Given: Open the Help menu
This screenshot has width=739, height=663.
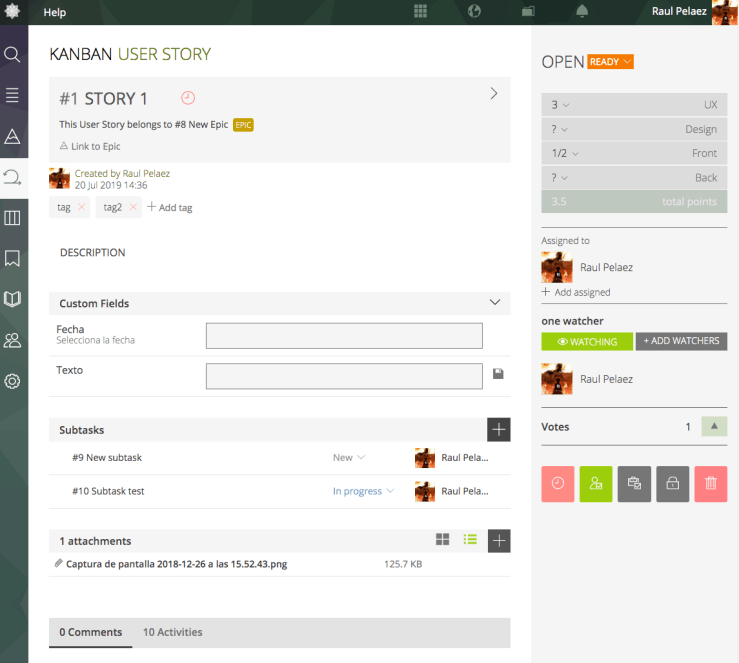Looking at the screenshot, I should tap(55, 12).
